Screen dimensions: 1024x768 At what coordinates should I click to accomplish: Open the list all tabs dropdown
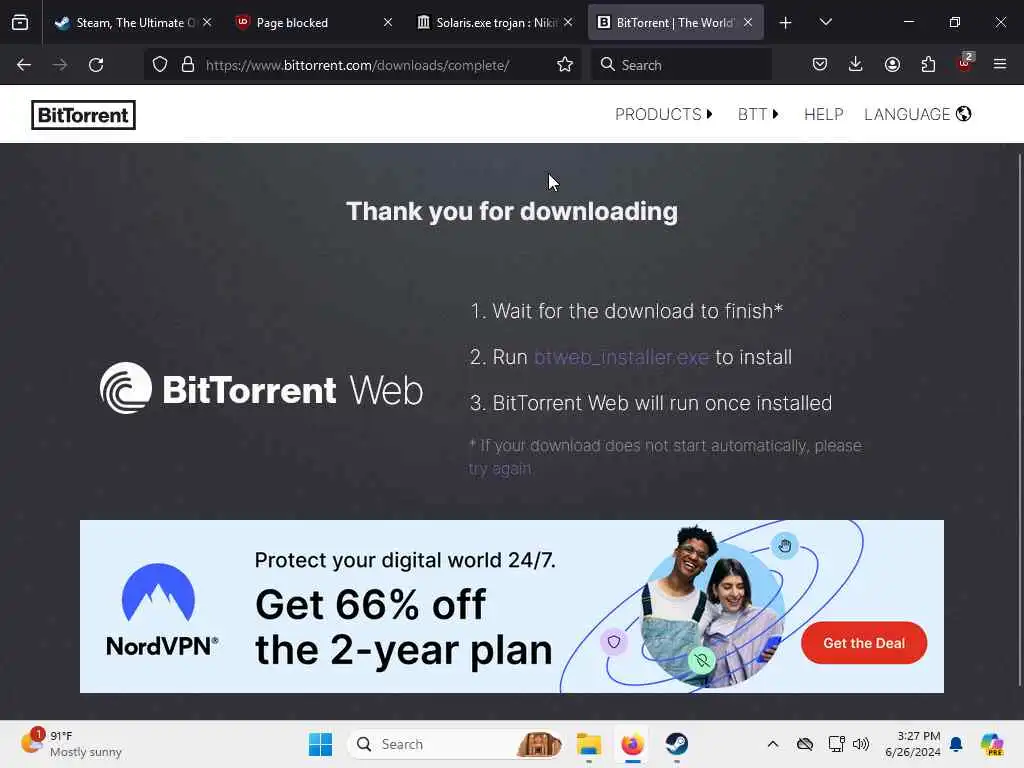click(x=825, y=22)
